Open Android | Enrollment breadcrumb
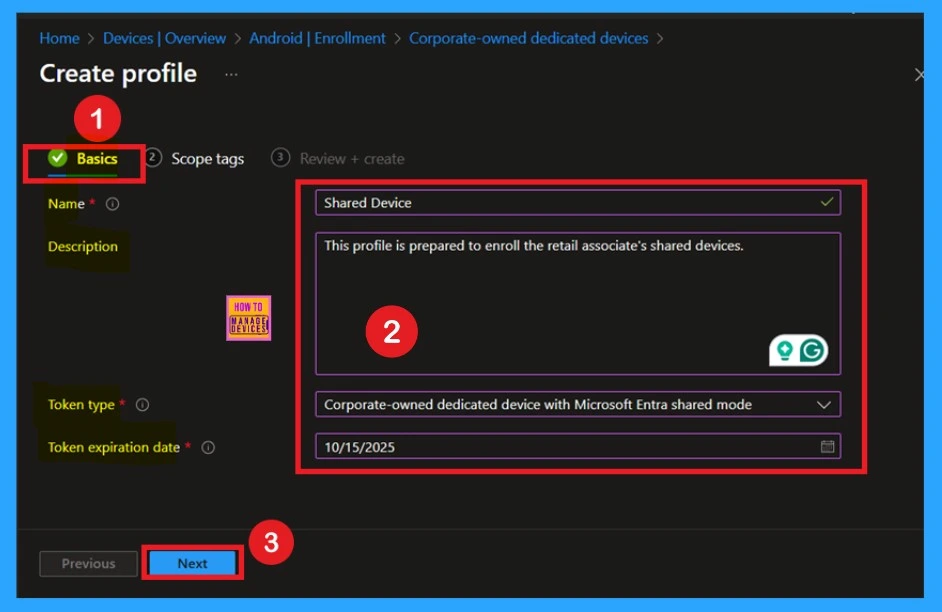This screenshot has height=612, width=942. (x=317, y=38)
